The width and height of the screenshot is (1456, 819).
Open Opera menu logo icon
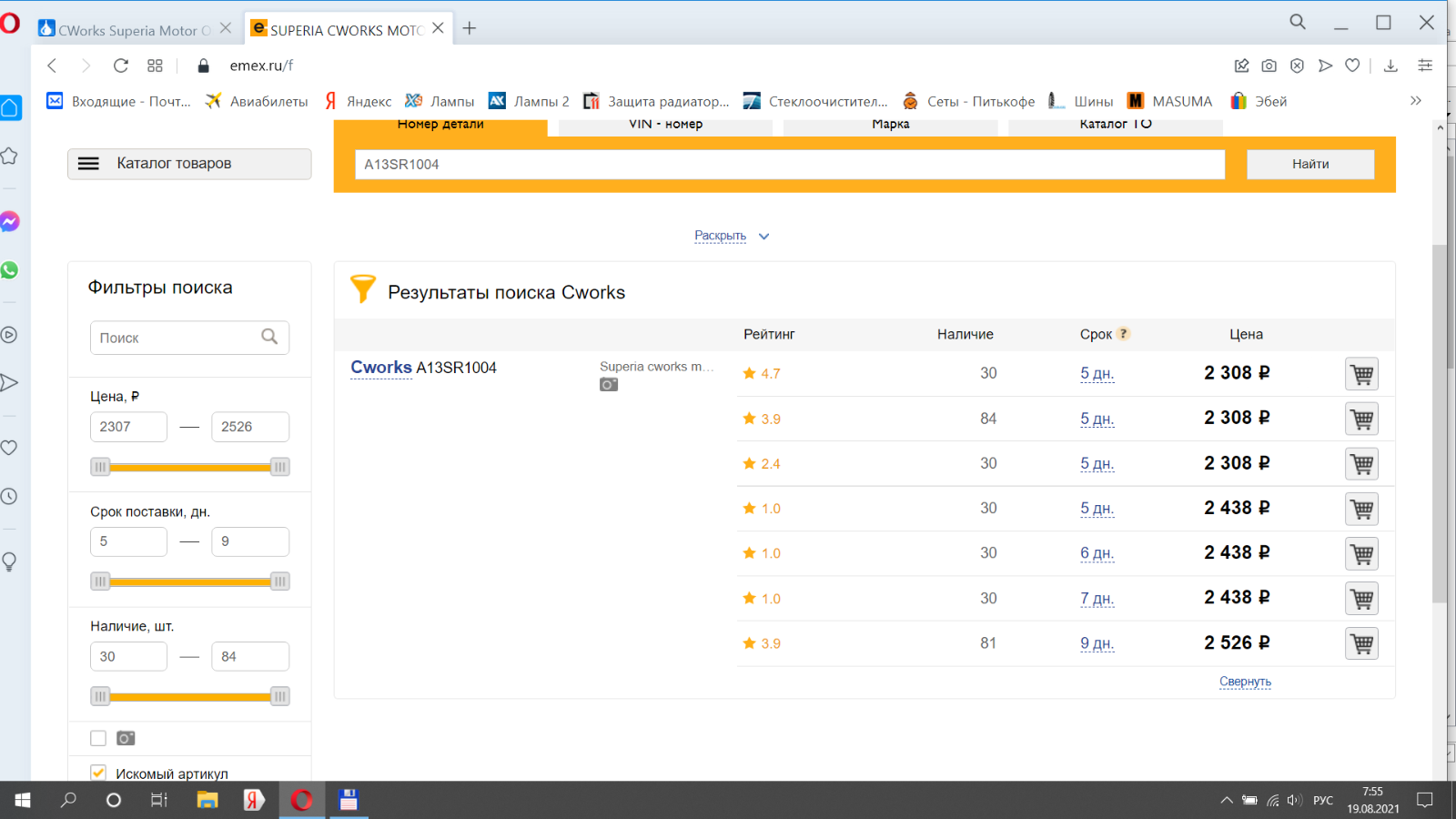[10, 22]
